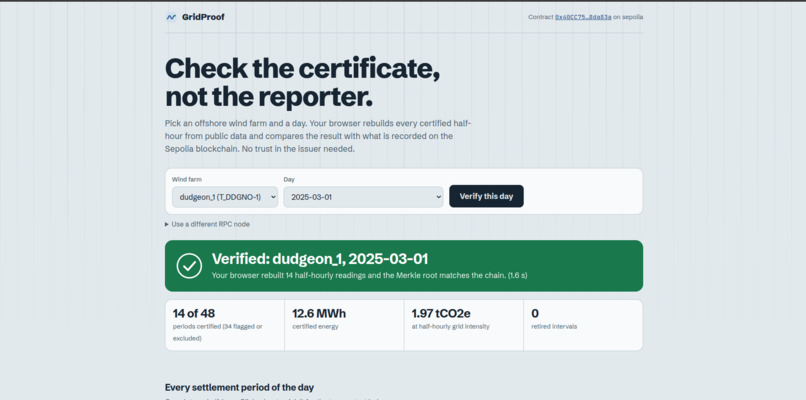Click the Every settlement period of the day heading

[239, 387]
